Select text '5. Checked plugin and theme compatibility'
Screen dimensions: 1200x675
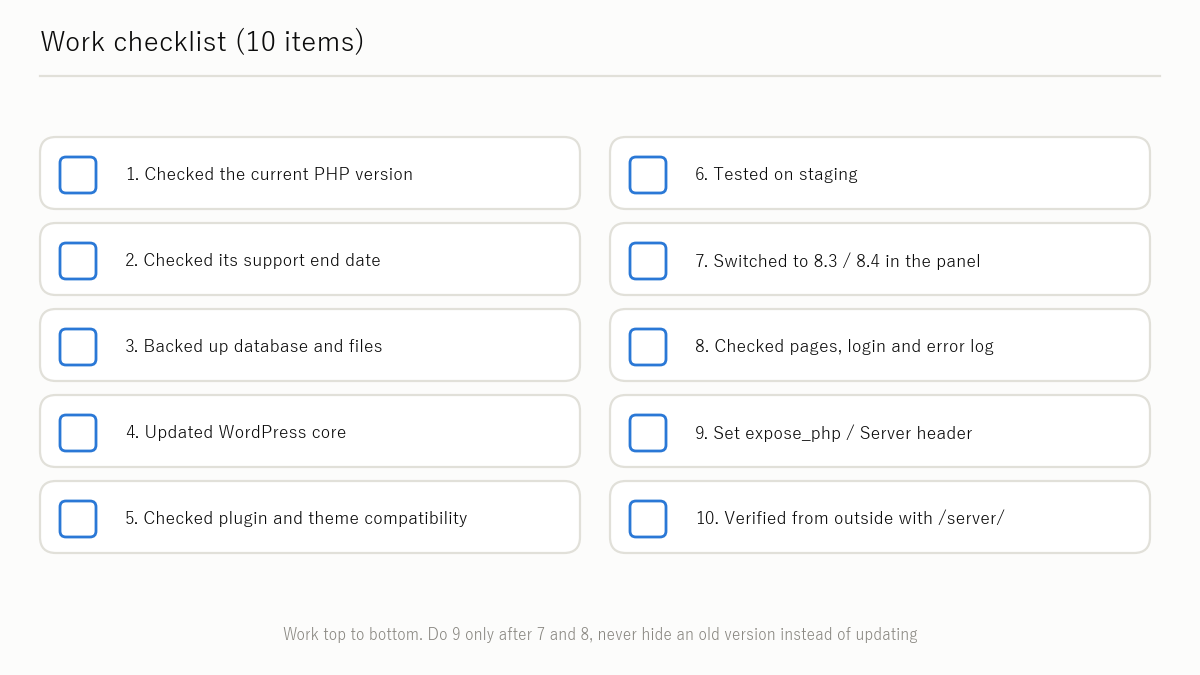[x=296, y=518]
